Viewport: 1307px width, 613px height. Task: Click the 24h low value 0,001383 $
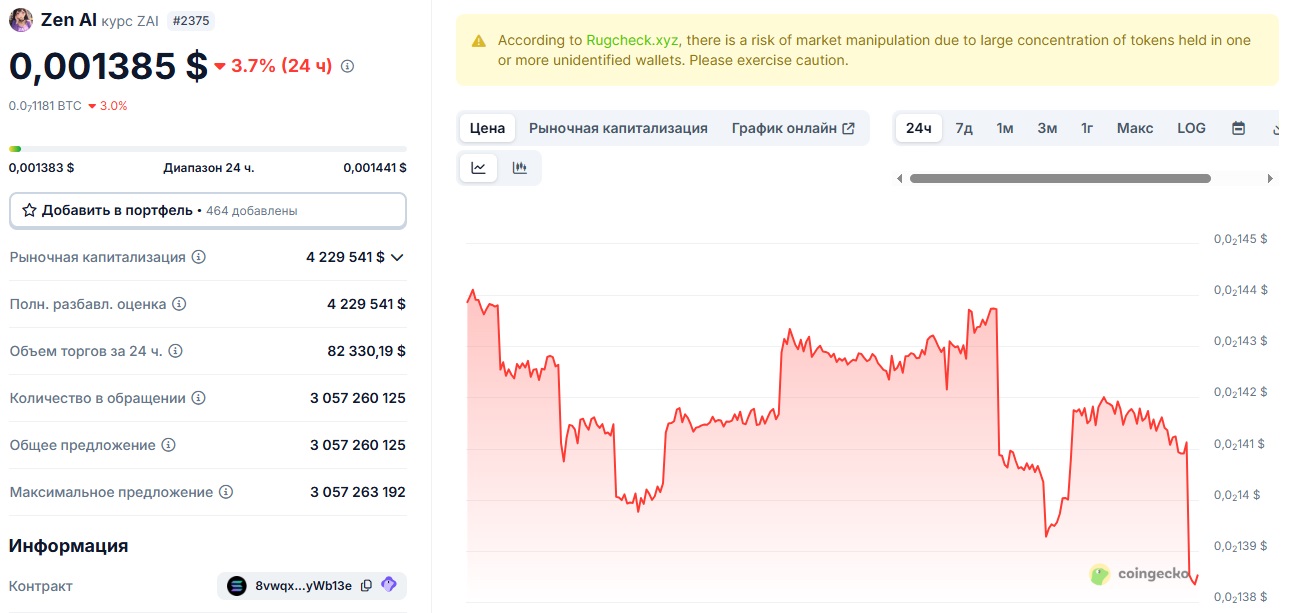[42, 168]
